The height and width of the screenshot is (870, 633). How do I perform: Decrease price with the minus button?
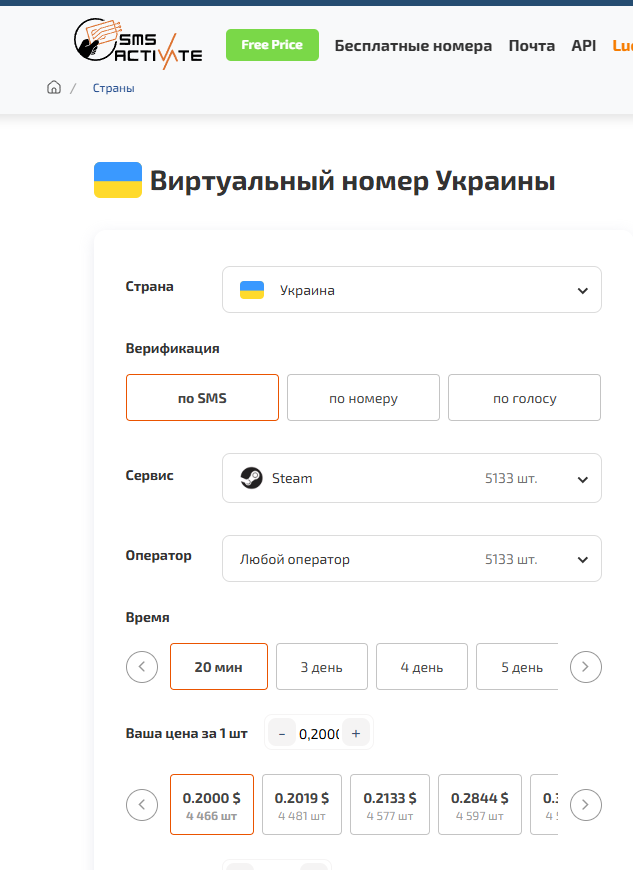pyautogui.click(x=281, y=734)
